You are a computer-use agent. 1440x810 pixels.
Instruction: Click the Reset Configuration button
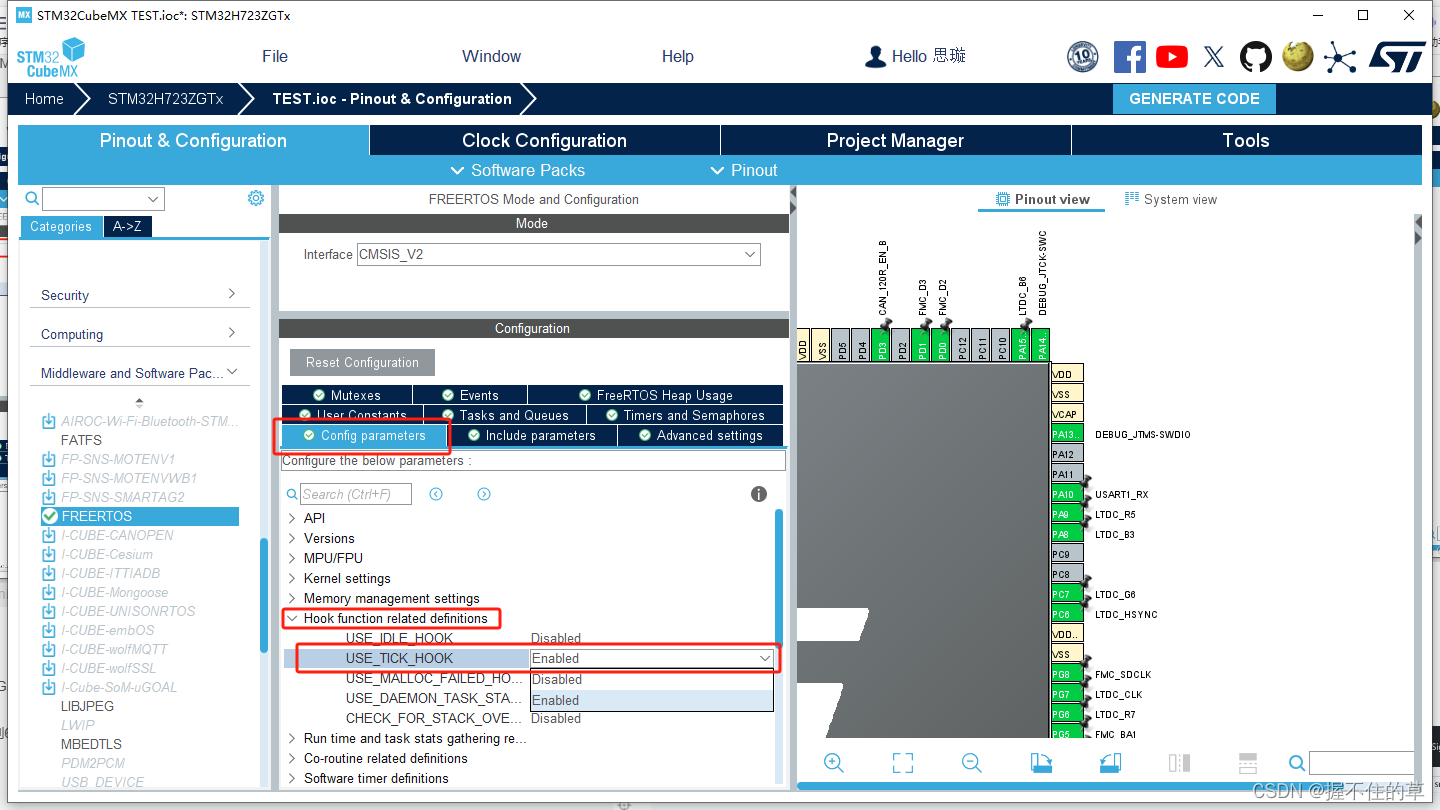[x=363, y=362]
